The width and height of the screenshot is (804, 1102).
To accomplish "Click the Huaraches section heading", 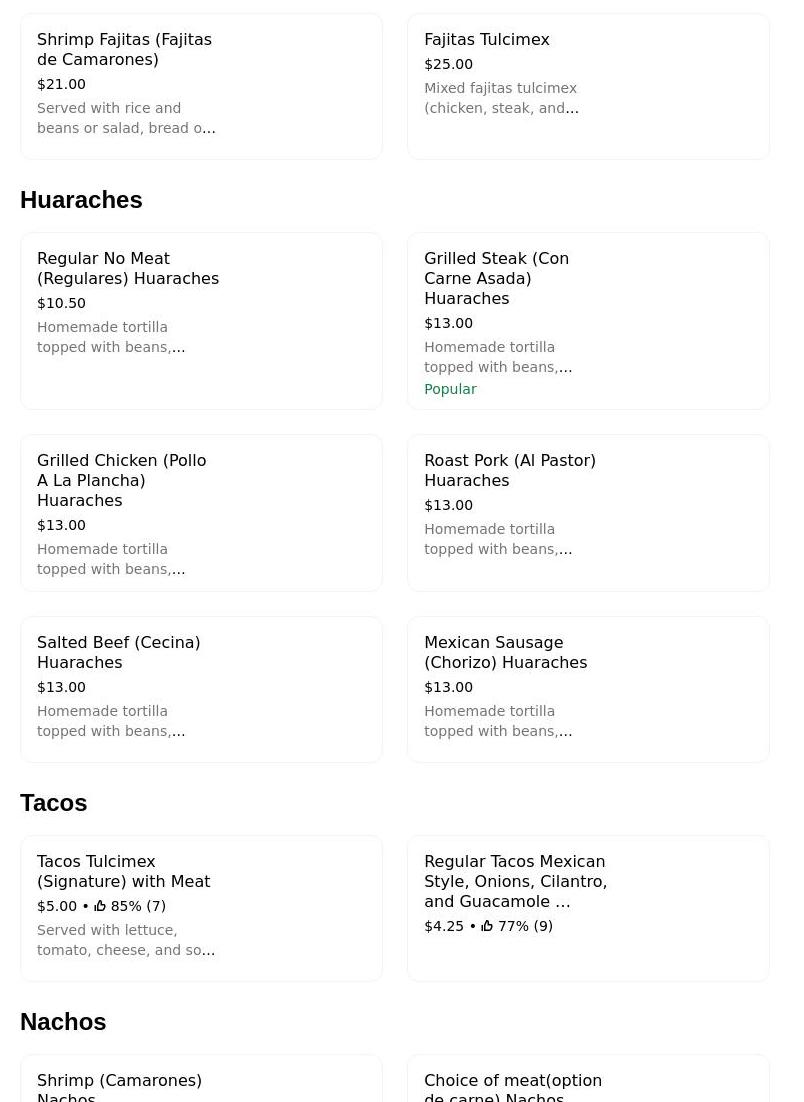I will (x=81, y=200).
